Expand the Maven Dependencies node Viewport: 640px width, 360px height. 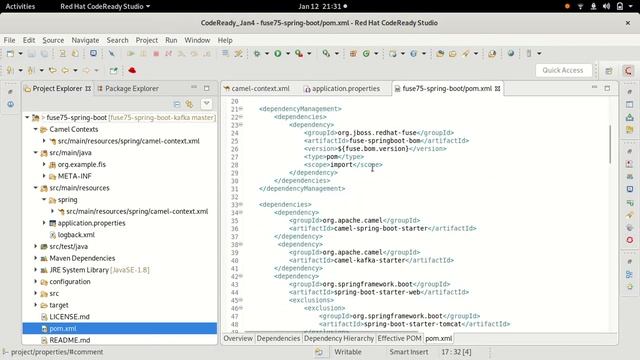pos(36,258)
